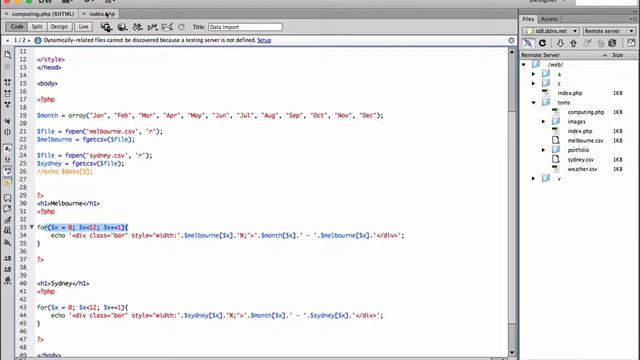This screenshot has height=360, width=640.
Task: Click Collapse Full Tag icon
Action: click(x=7, y=83)
